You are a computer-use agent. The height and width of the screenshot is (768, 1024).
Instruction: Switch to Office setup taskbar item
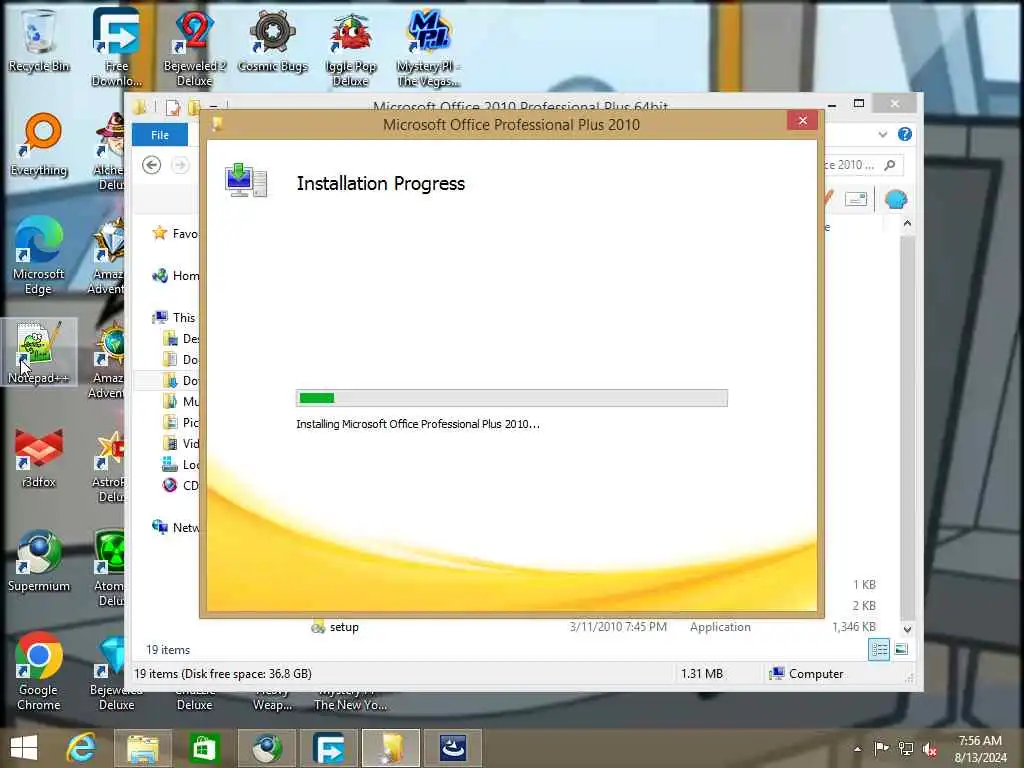point(391,748)
